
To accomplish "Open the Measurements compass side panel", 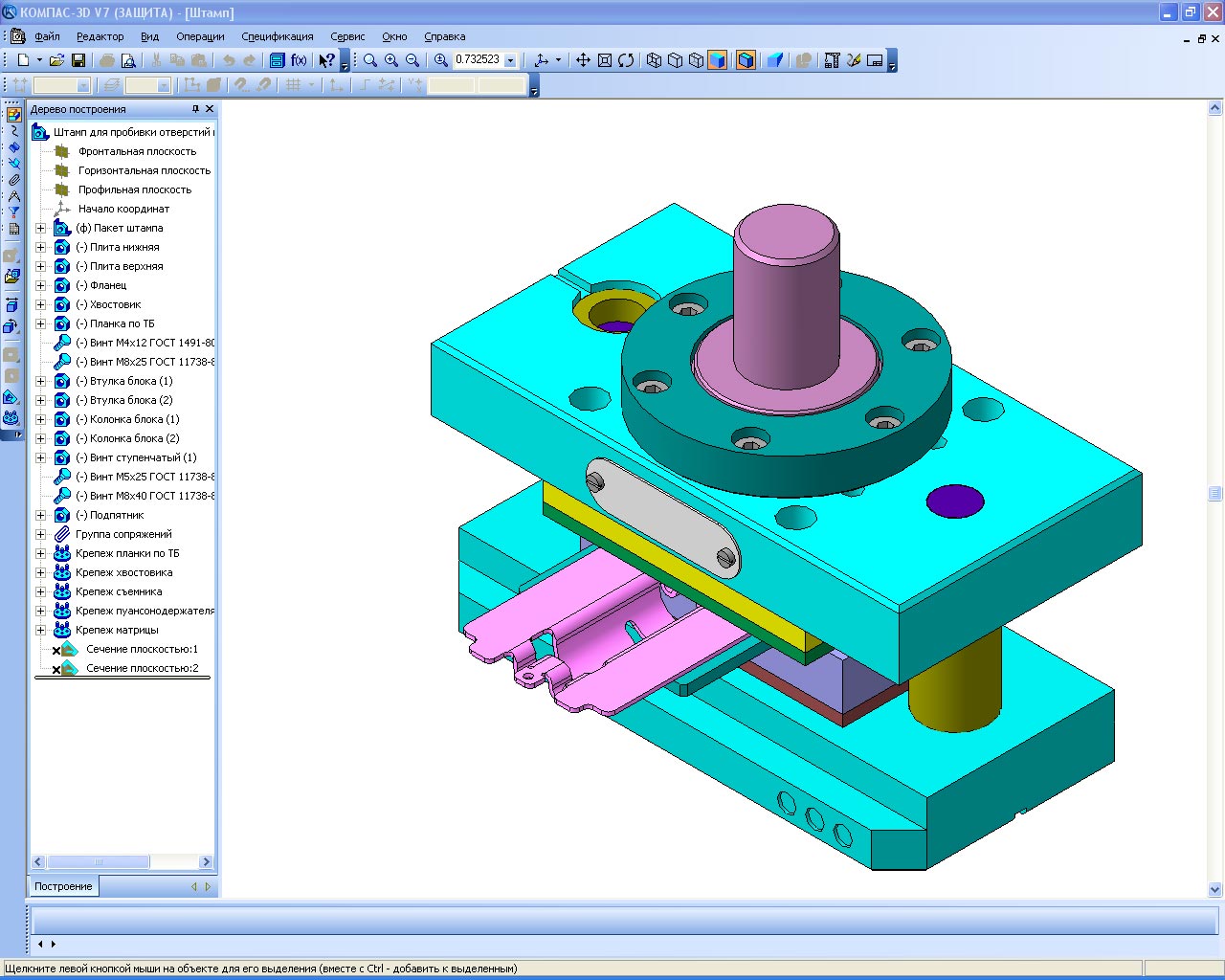I will click(13, 195).
